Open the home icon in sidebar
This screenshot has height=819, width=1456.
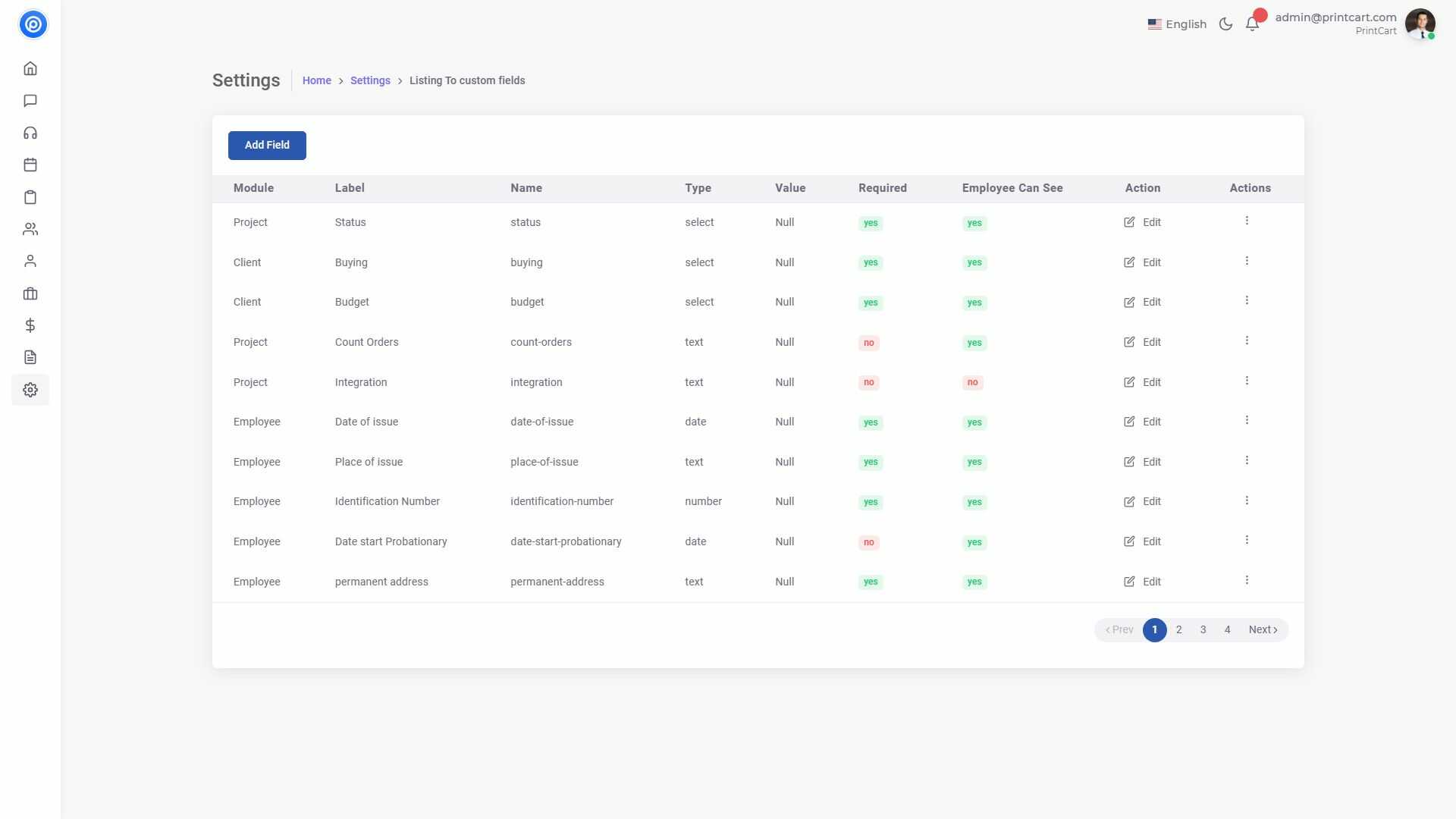point(30,69)
